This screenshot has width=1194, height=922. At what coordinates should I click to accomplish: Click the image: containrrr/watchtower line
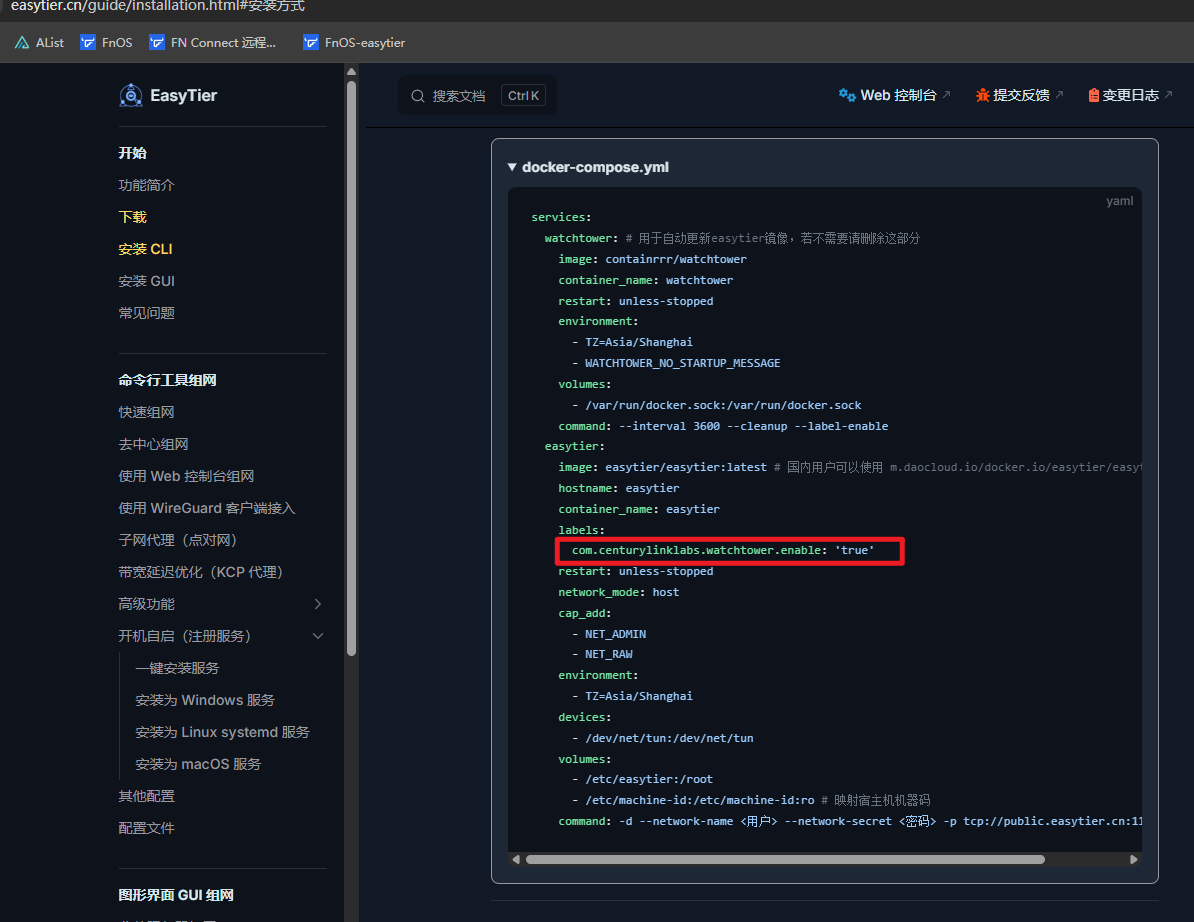653,259
